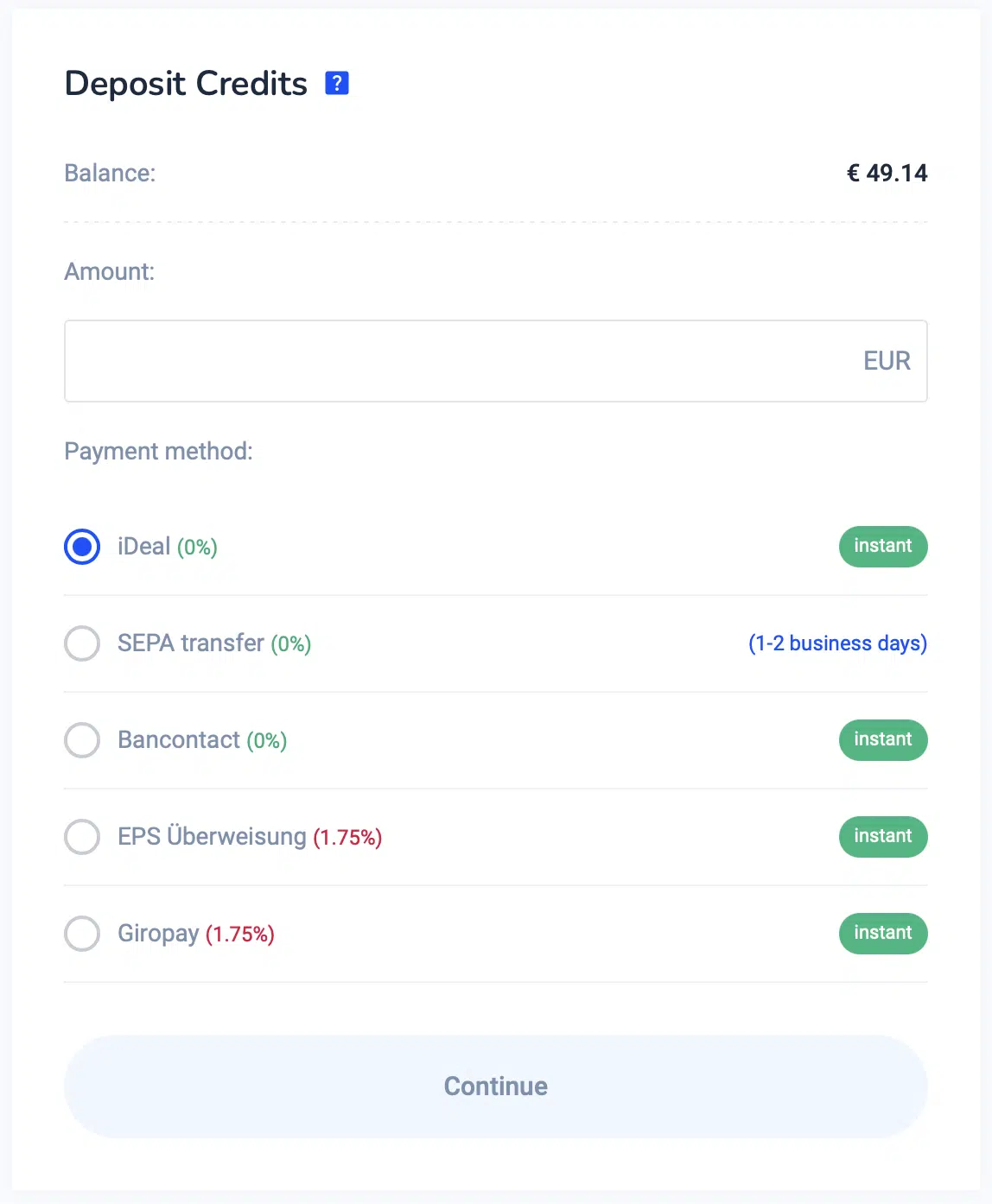Click the Giropay (1.75%) fee label
Image resolution: width=992 pixels, height=1204 pixels.
196,934
